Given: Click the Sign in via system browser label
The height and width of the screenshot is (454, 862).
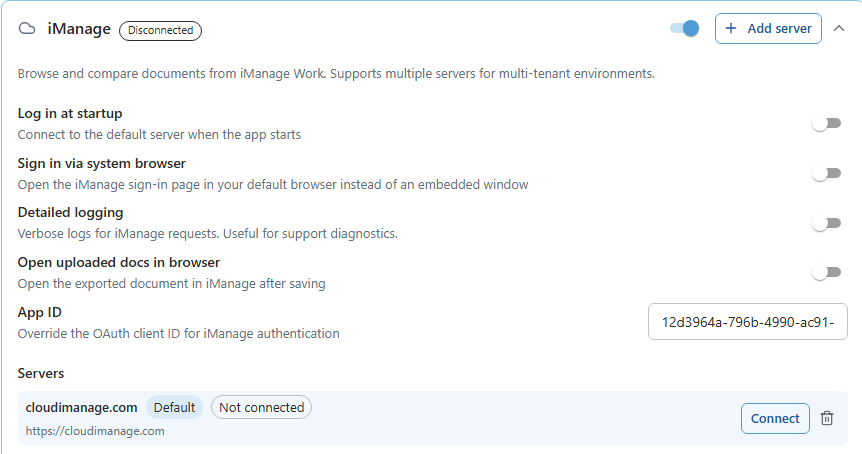Looking at the screenshot, I should click(102, 163).
